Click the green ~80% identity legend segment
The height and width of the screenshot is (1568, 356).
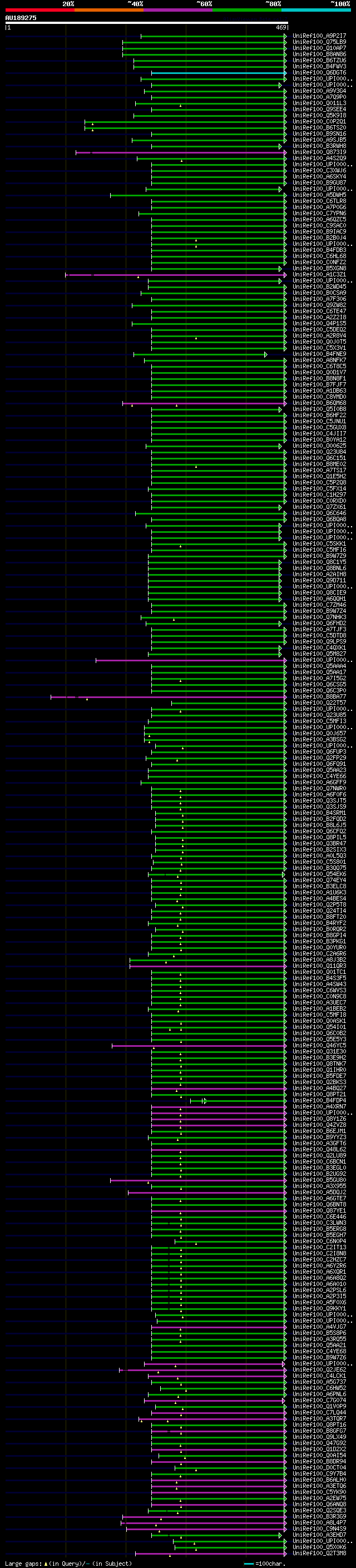pos(247,10)
